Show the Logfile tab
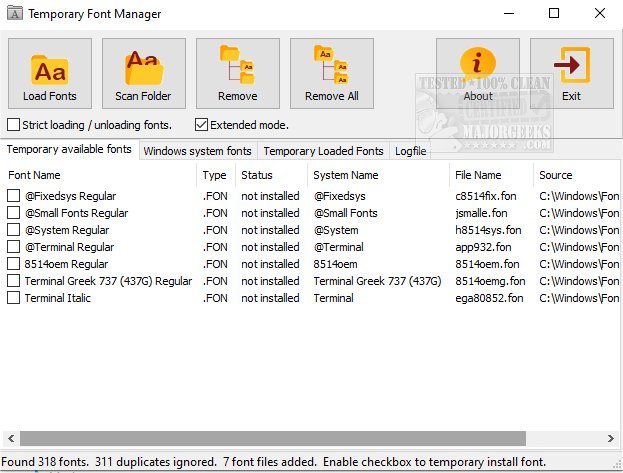 410,151
